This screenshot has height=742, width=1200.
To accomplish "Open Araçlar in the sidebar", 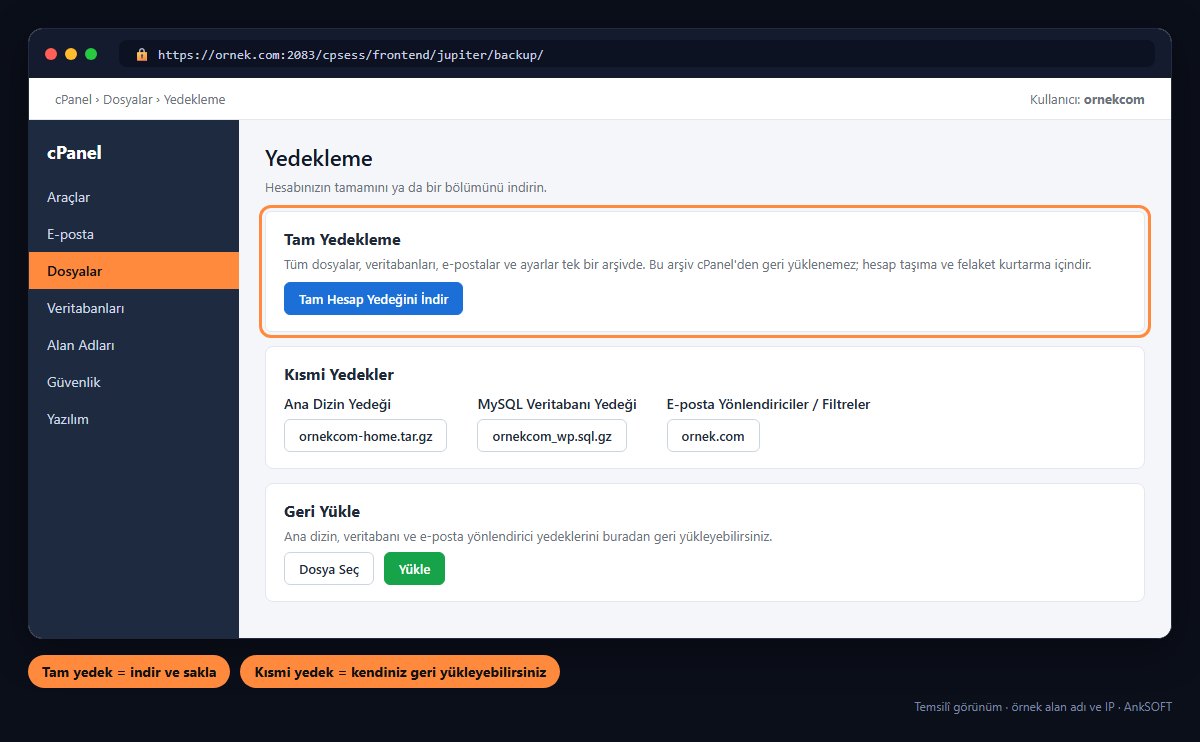I will (134, 197).
